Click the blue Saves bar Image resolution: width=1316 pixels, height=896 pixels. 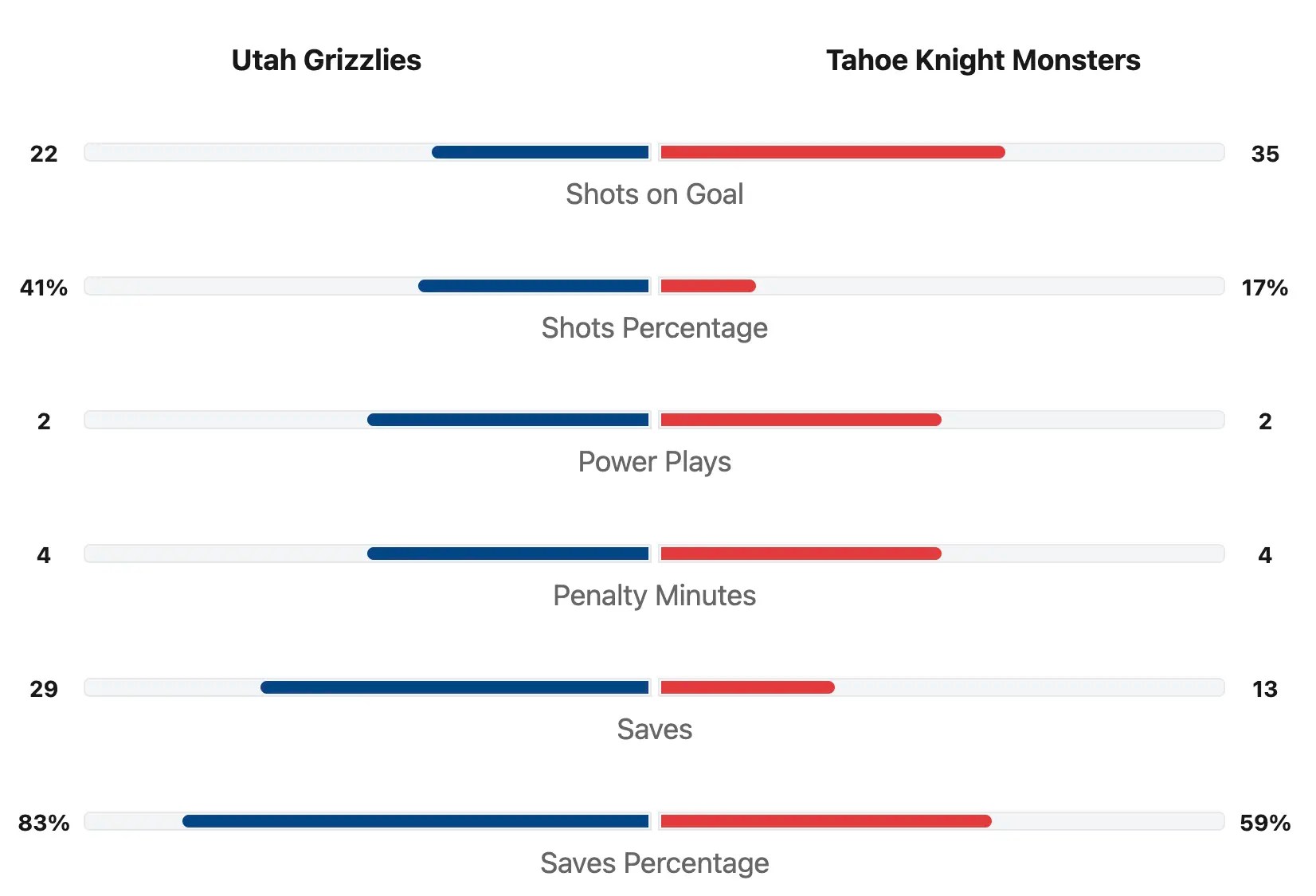(x=455, y=687)
